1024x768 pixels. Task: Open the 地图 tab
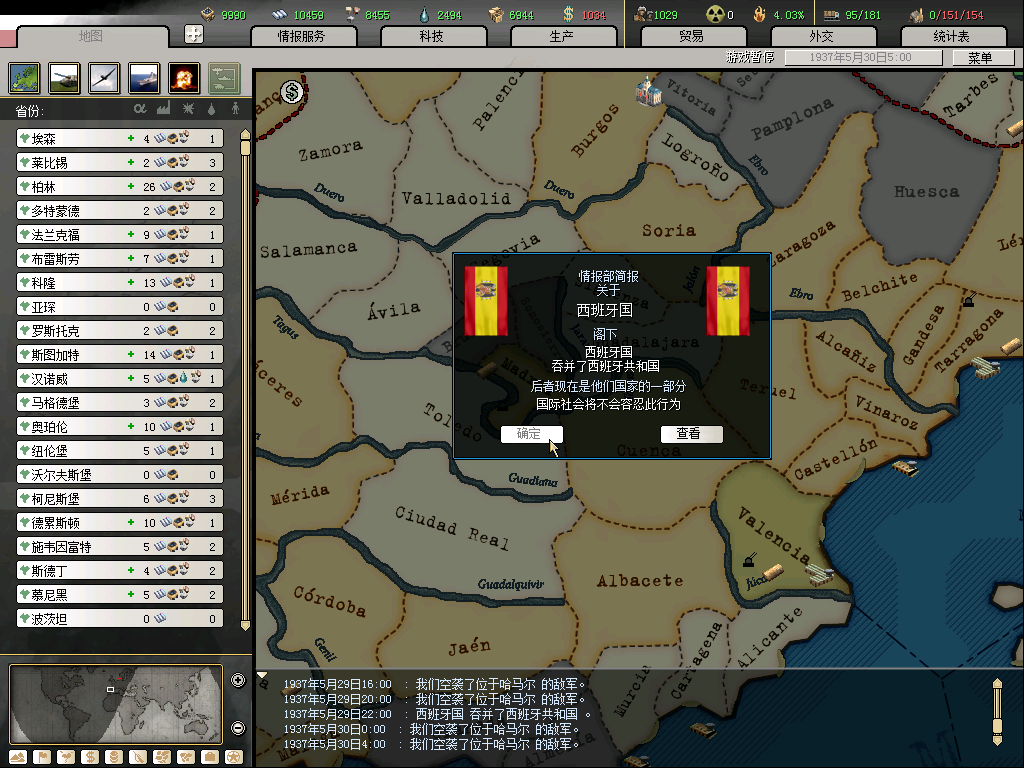(x=92, y=37)
